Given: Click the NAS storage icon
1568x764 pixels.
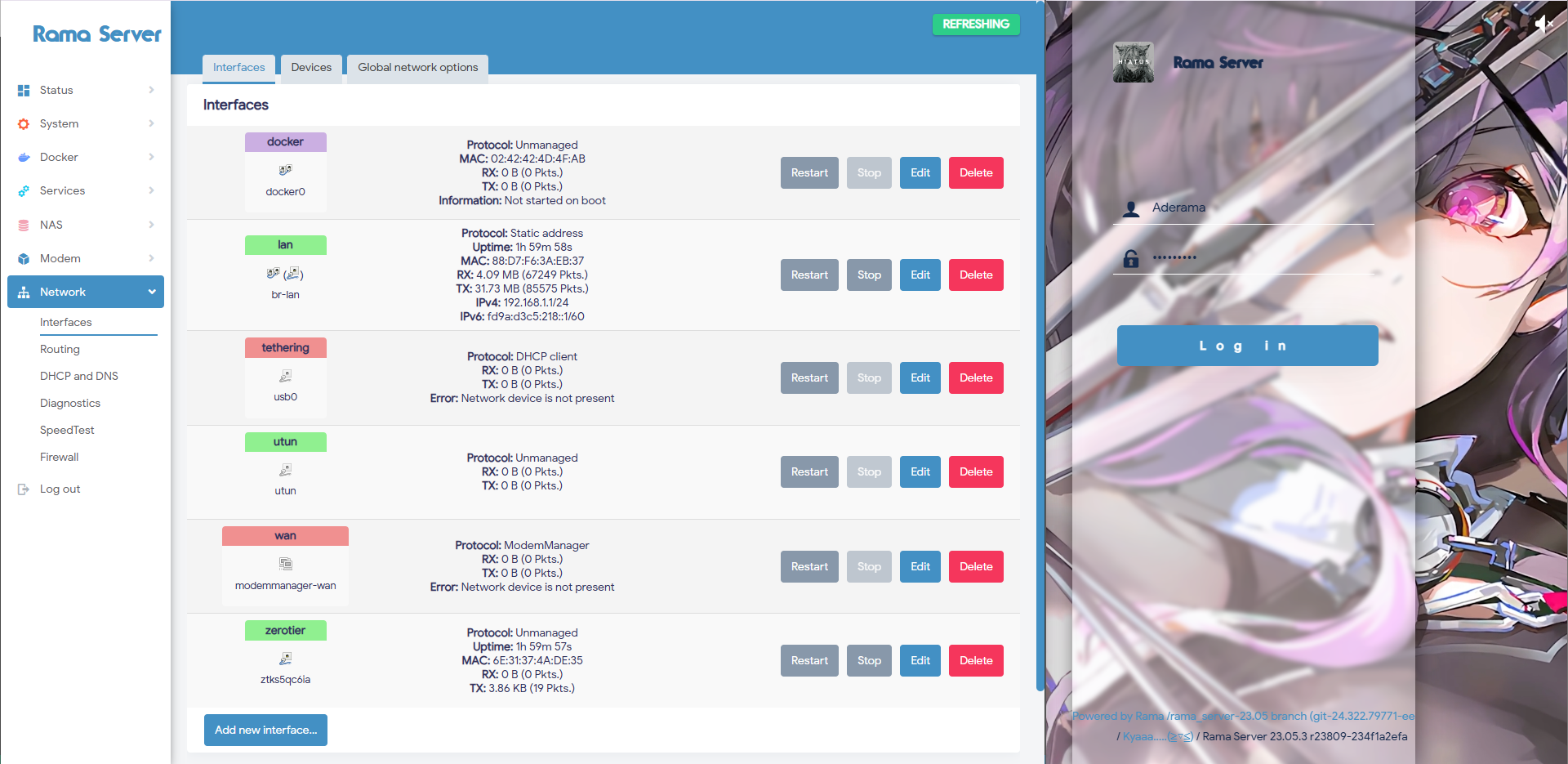Looking at the screenshot, I should tap(24, 226).
